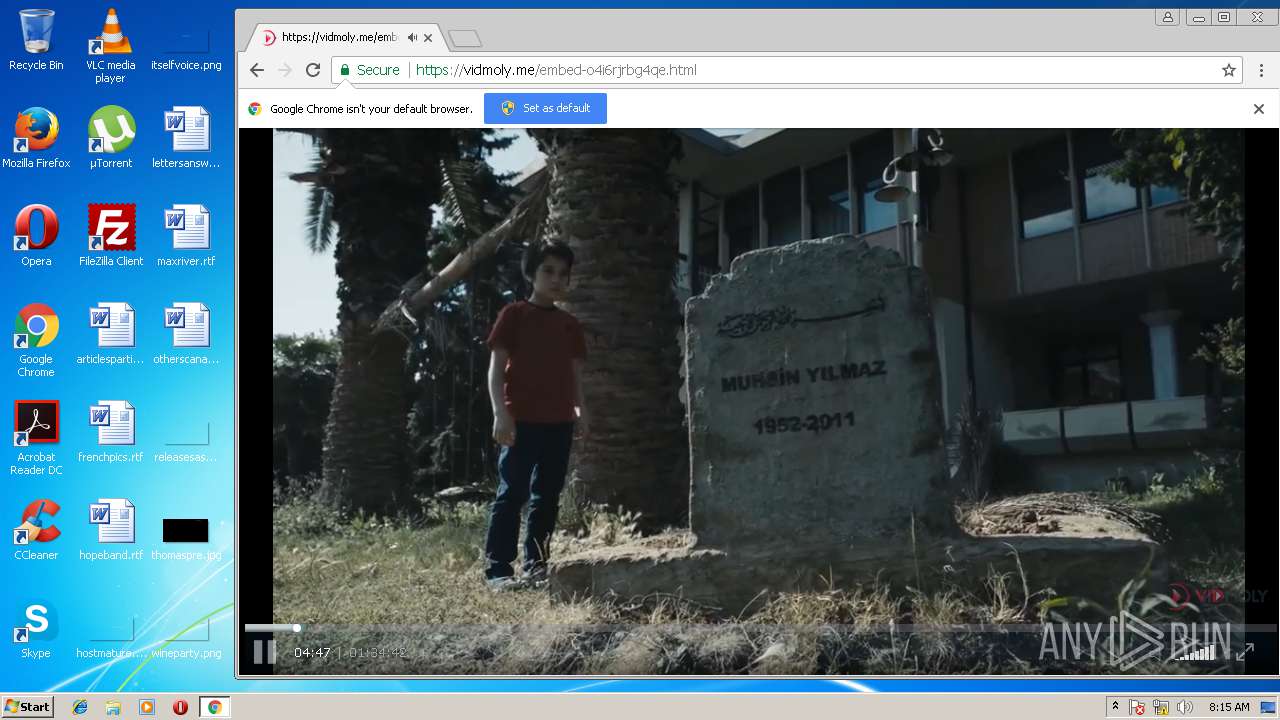This screenshot has height=720, width=1280.
Task: Switch to Chrome via taskbar button
Action: pyautogui.click(x=214, y=707)
